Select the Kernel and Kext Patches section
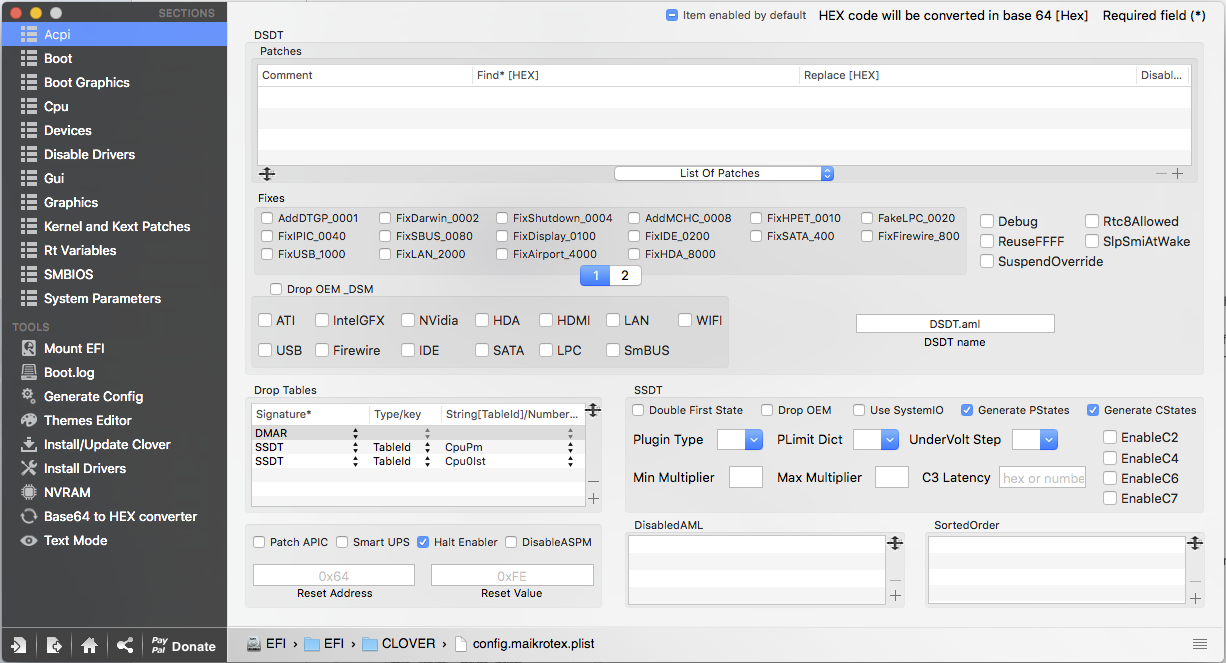The height and width of the screenshot is (663, 1226). [116, 226]
